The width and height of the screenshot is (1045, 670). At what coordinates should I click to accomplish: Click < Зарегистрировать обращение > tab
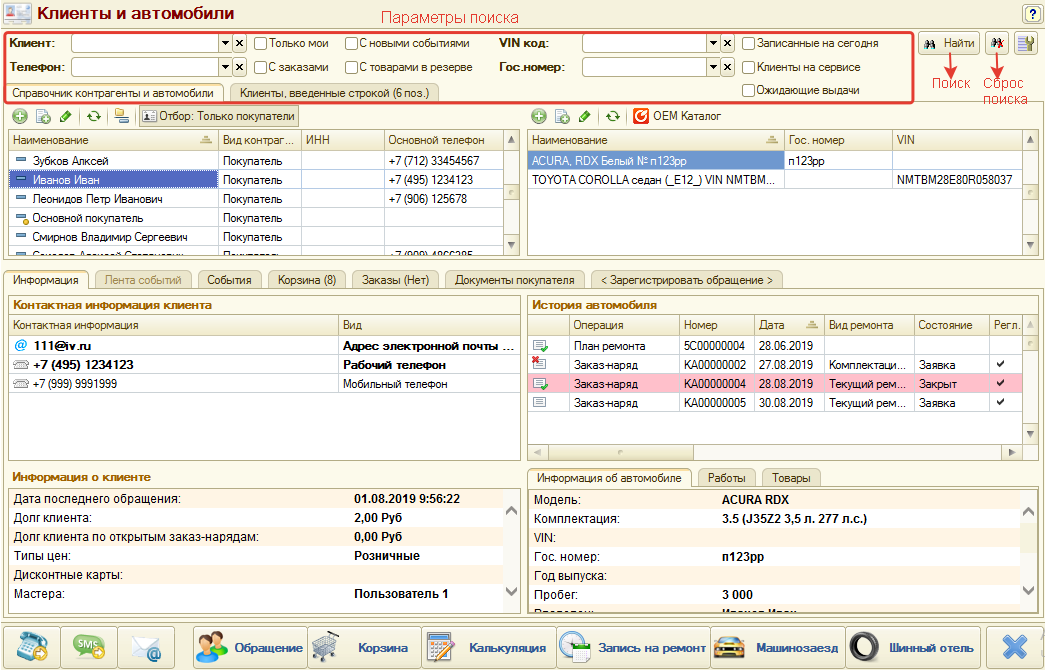[x=686, y=280]
